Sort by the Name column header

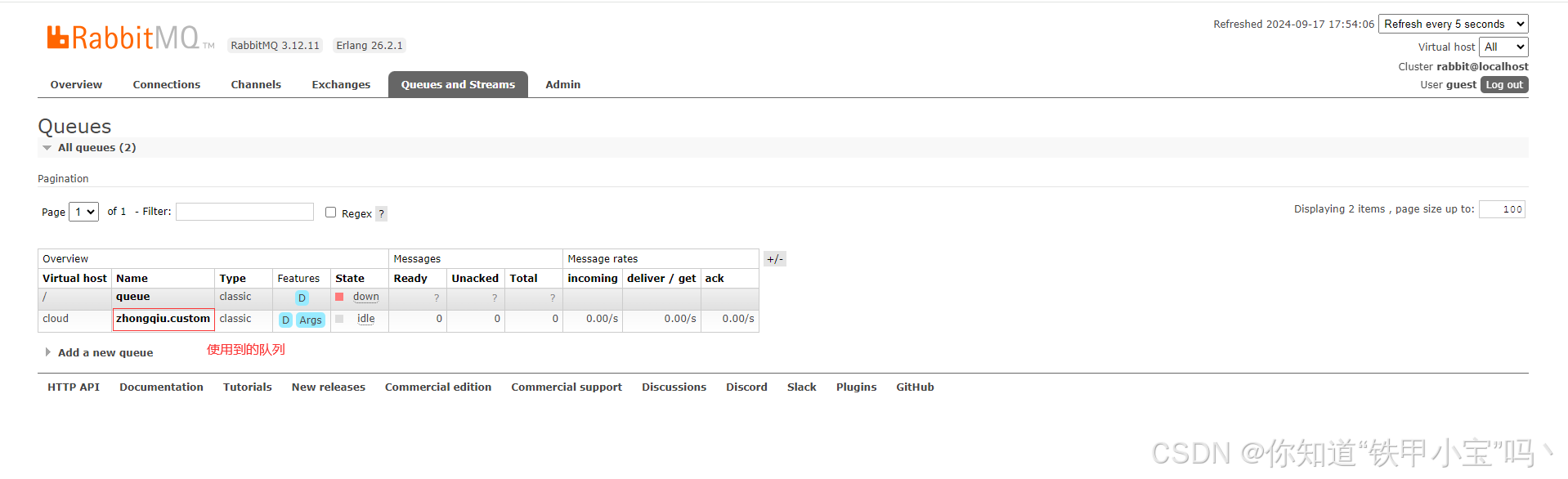coord(132,278)
